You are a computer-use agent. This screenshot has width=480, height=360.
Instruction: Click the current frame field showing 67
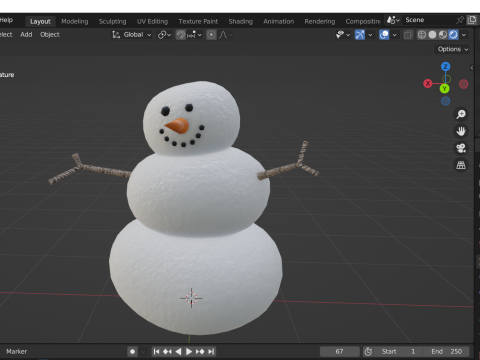[x=339, y=351]
